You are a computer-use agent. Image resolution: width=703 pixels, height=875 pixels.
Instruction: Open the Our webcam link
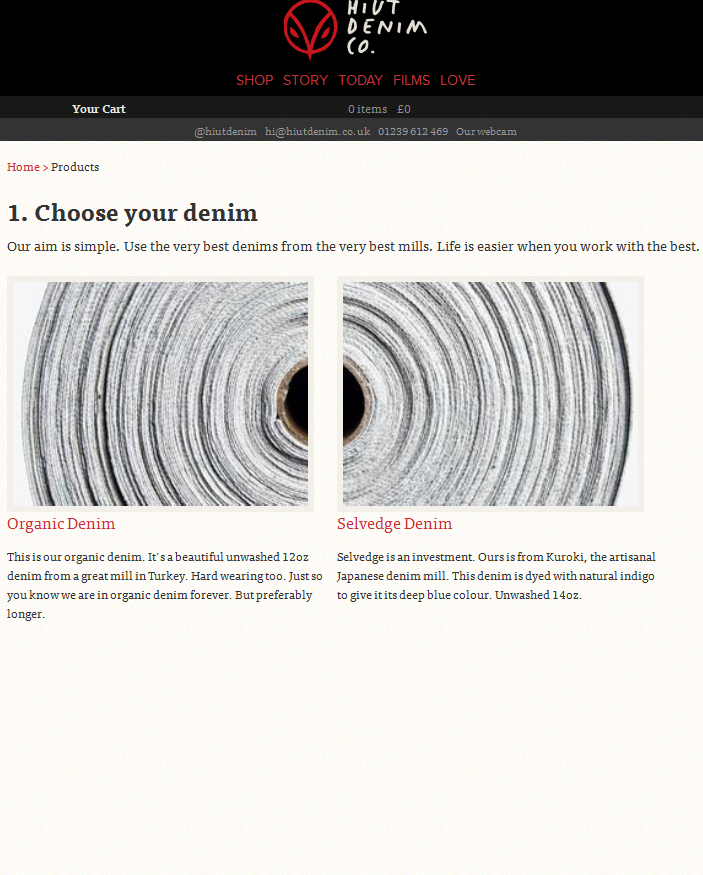coord(486,132)
